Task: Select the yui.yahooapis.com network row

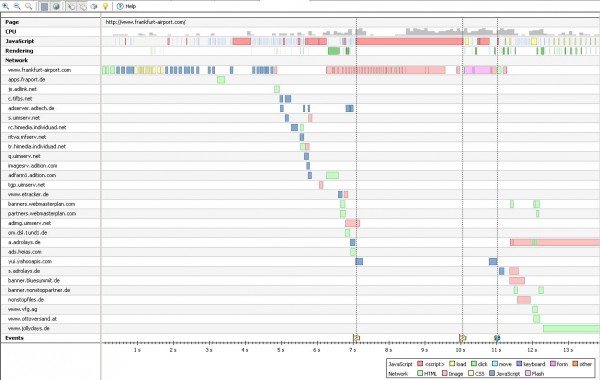Action: (x=29, y=261)
